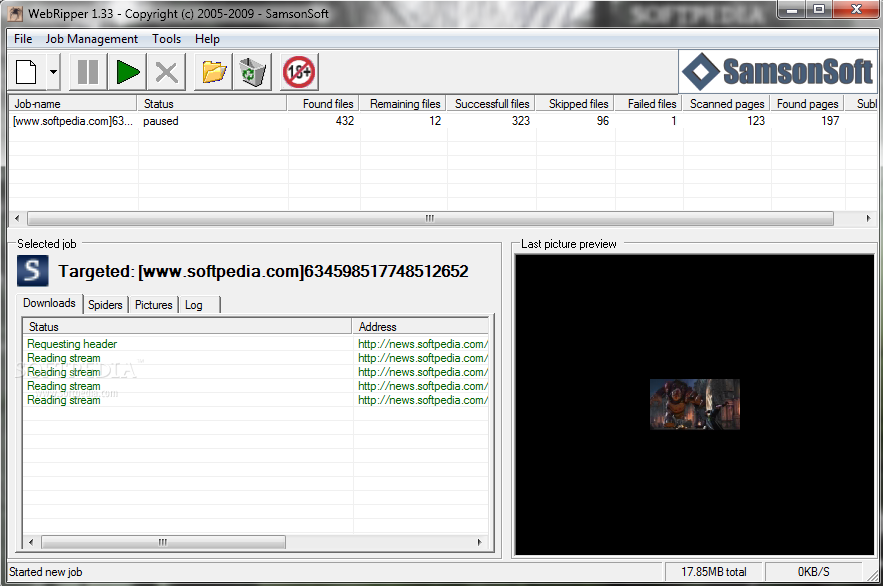Open the Tools menu
Image resolution: width=883 pixels, height=586 pixels.
167,39
